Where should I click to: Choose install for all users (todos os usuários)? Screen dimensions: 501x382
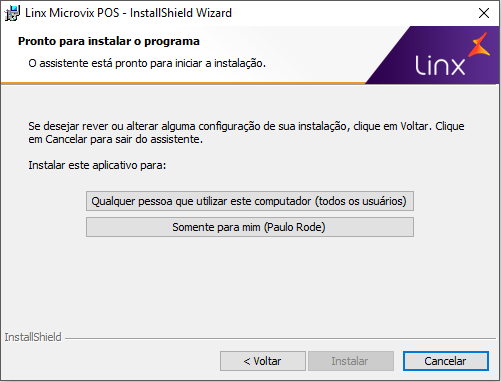tap(250, 201)
